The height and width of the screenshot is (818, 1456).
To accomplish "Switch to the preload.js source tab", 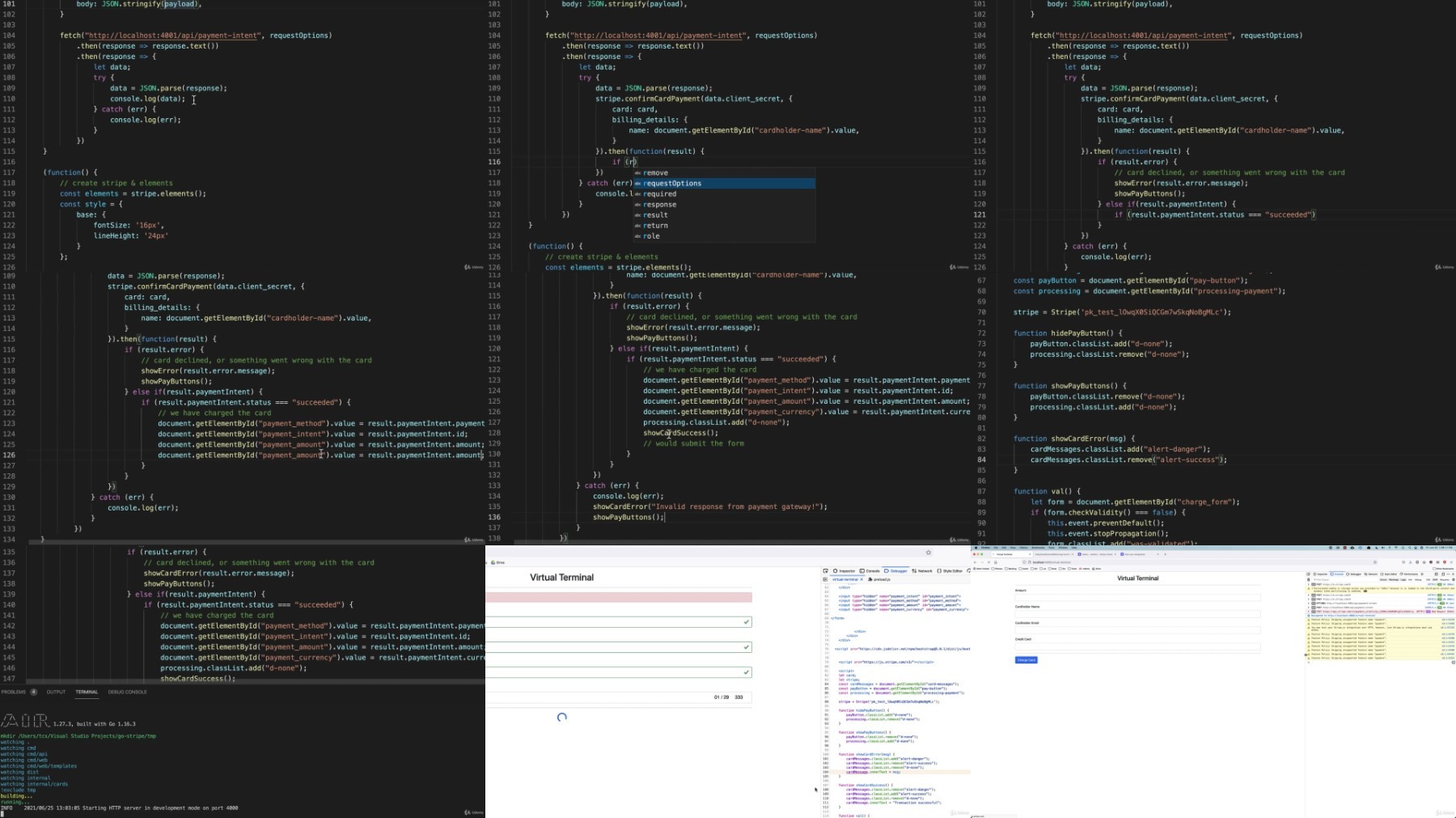I will coord(879,579).
